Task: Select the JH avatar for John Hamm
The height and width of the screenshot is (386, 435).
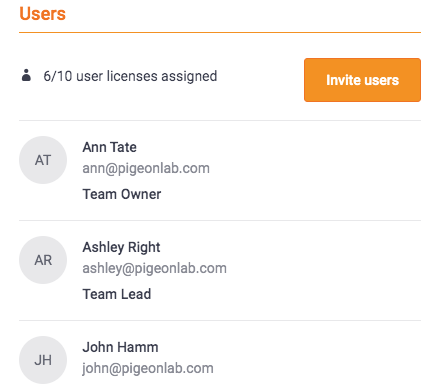Action: (43, 360)
